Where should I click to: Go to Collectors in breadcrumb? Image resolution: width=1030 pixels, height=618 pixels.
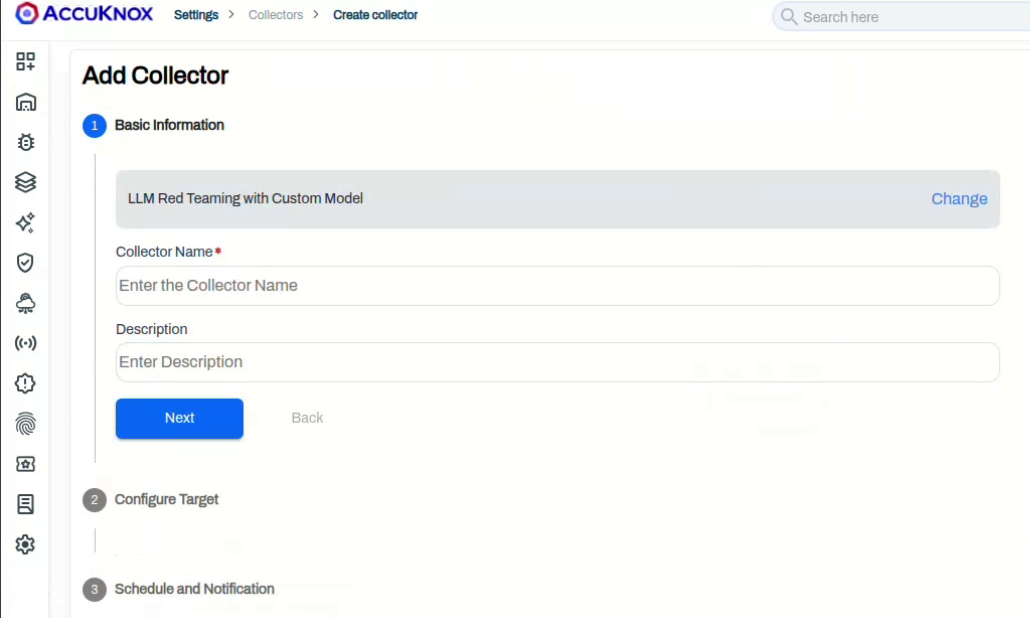275,14
